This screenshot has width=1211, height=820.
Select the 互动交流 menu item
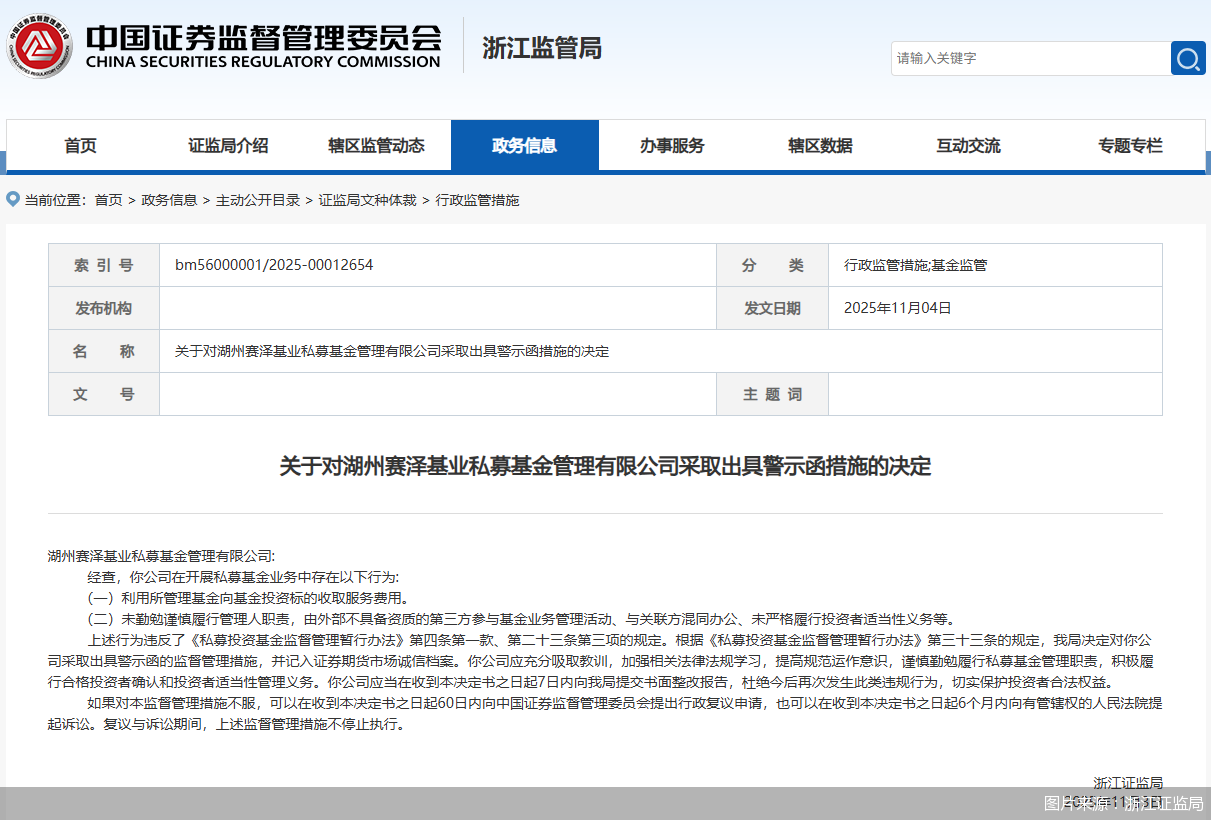click(968, 145)
